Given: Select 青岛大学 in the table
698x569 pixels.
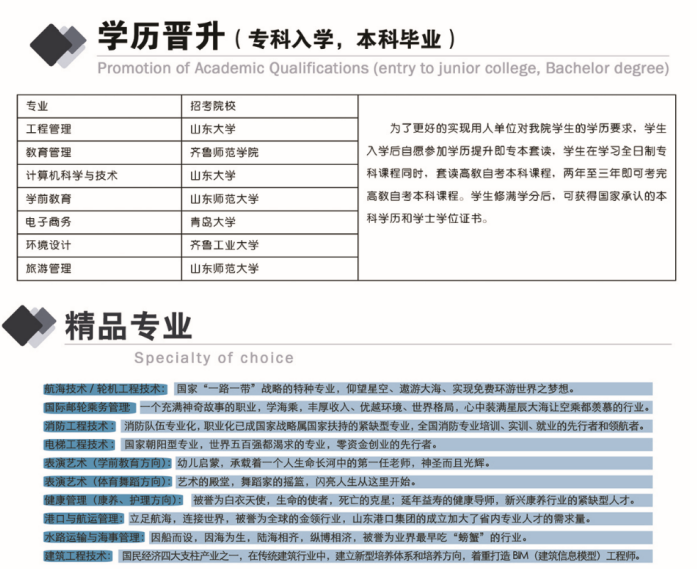Looking at the screenshot, I should (x=213, y=222).
